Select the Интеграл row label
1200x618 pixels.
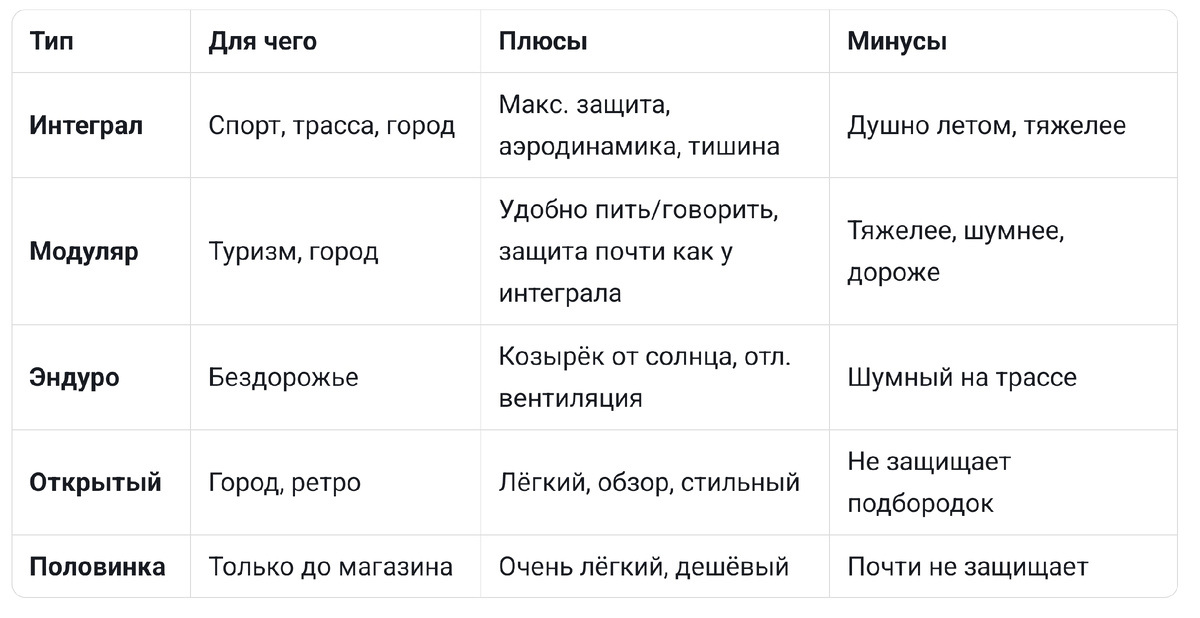point(86,126)
